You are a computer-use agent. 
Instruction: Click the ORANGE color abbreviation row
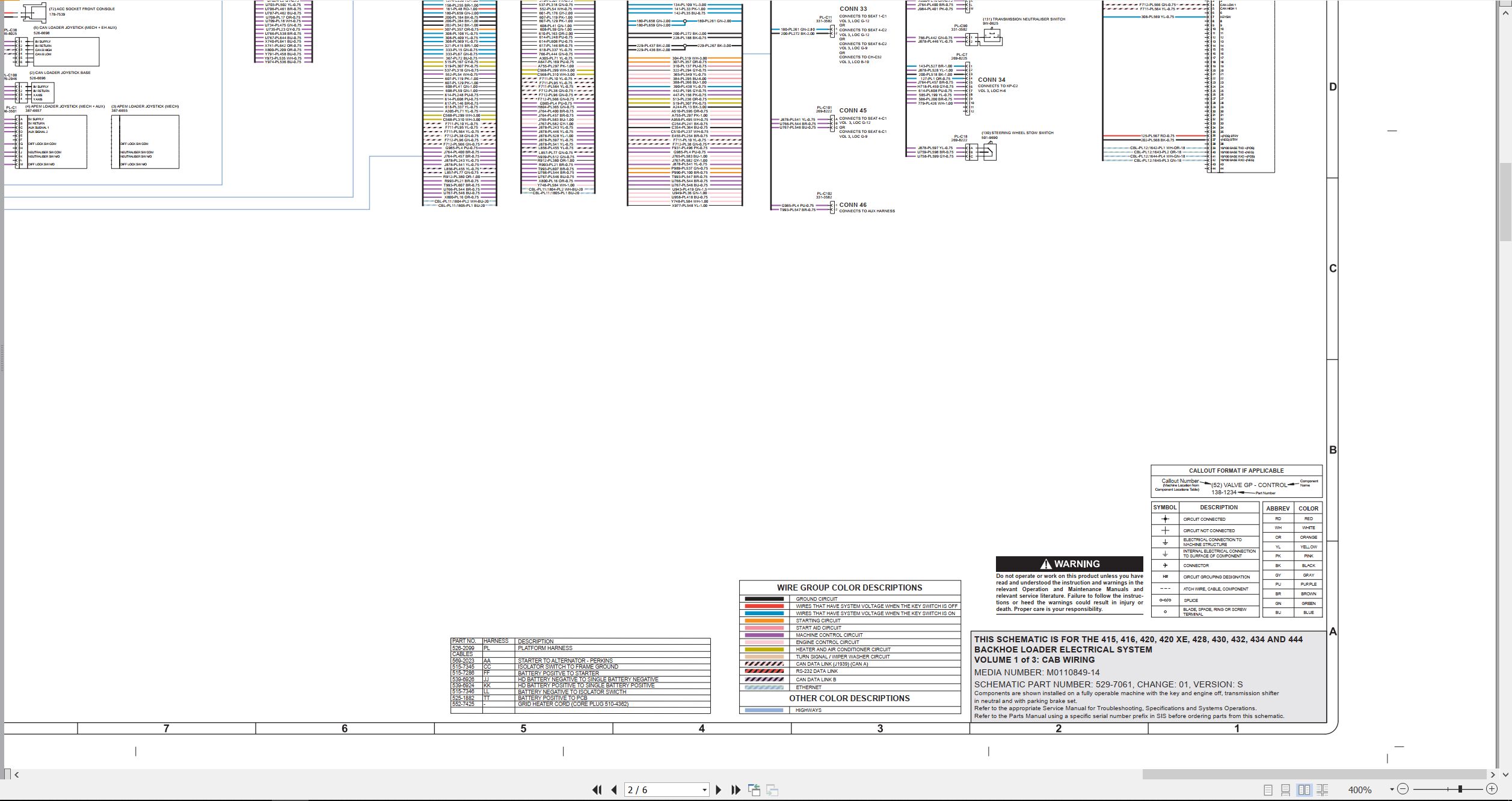[1292, 538]
